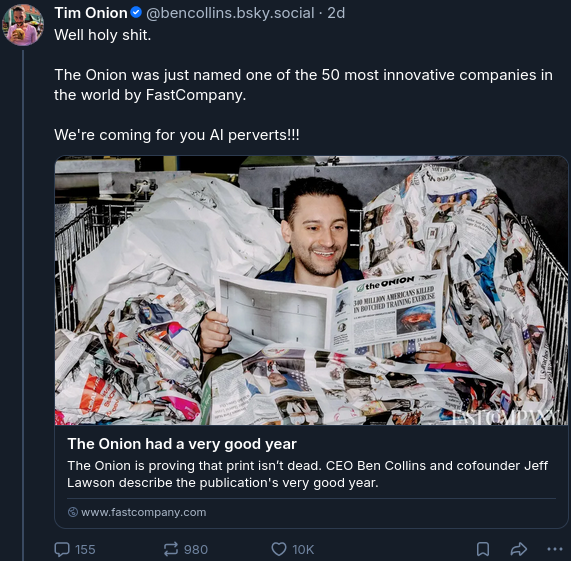Open the @bencollins.bsky.social handle link
This screenshot has width=571, height=561.
click(x=230, y=13)
